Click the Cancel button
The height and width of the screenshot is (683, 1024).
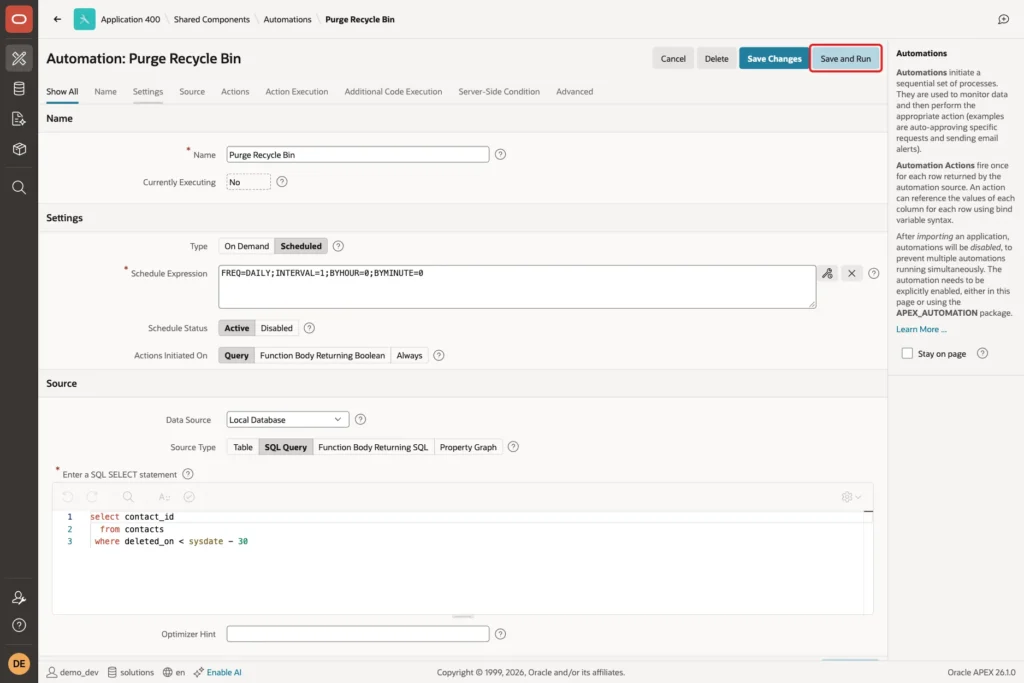click(673, 58)
